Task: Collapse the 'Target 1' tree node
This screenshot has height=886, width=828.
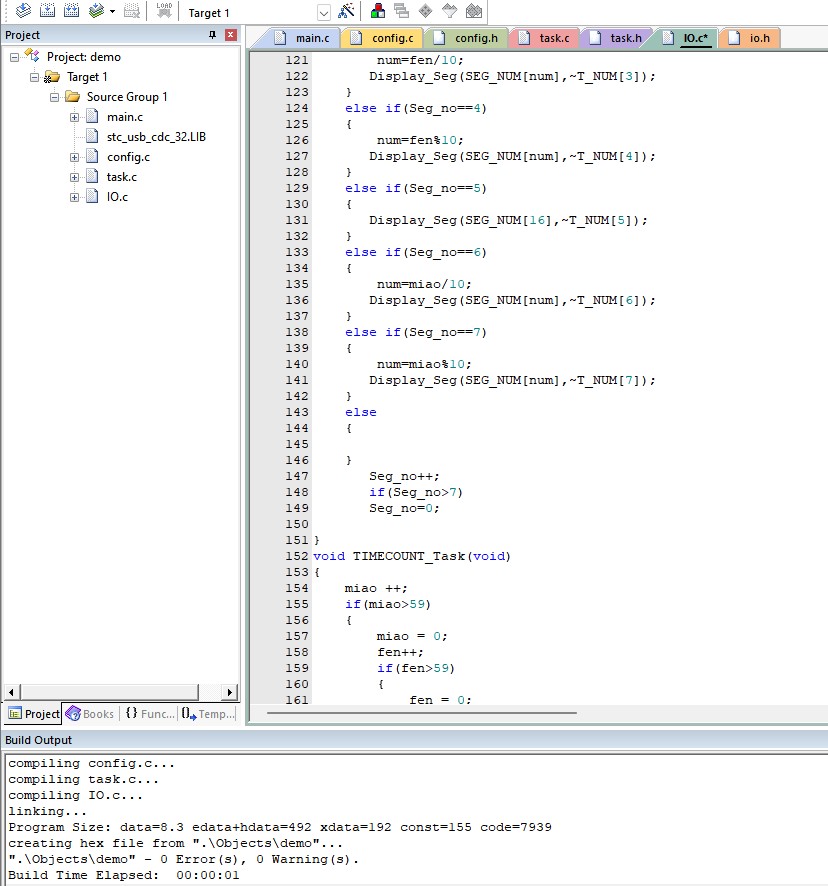Action: tap(34, 77)
